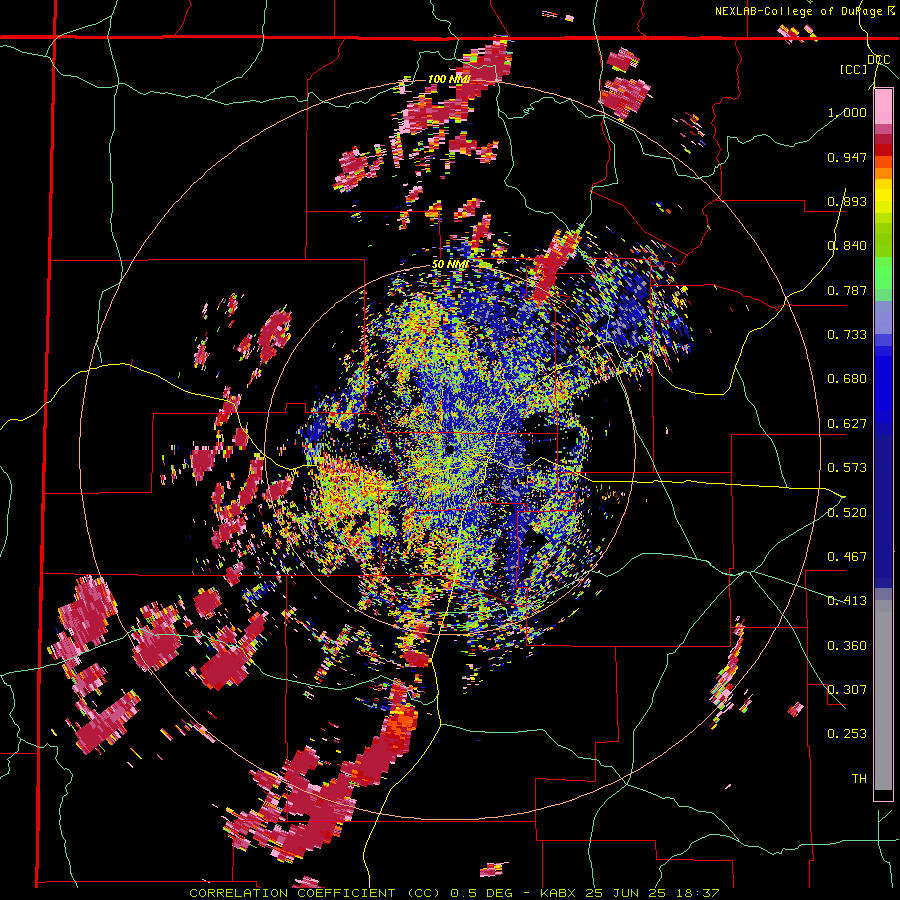Select the 0.467 scale value

click(847, 557)
